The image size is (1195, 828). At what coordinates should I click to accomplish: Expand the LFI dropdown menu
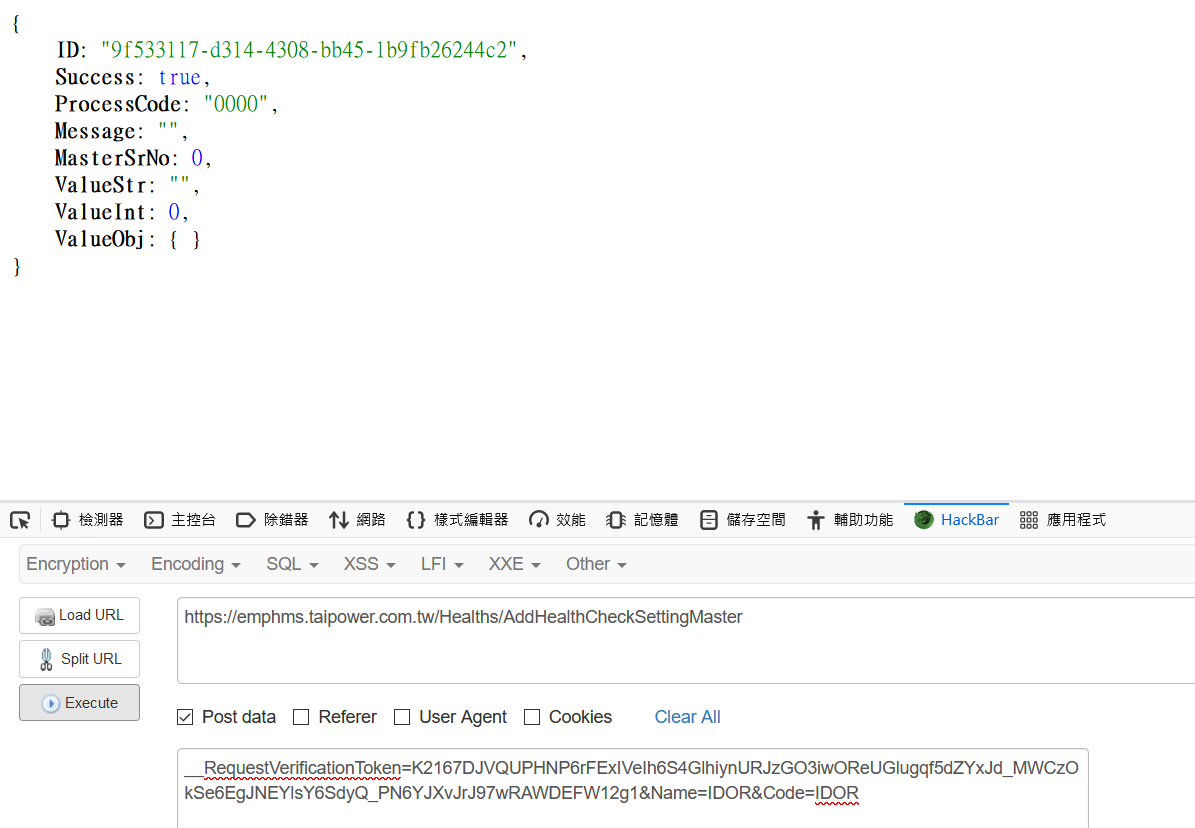click(x=442, y=564)
